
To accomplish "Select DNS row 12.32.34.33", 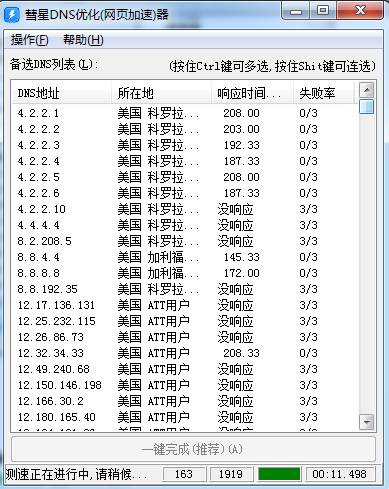I will click(185, 353).
